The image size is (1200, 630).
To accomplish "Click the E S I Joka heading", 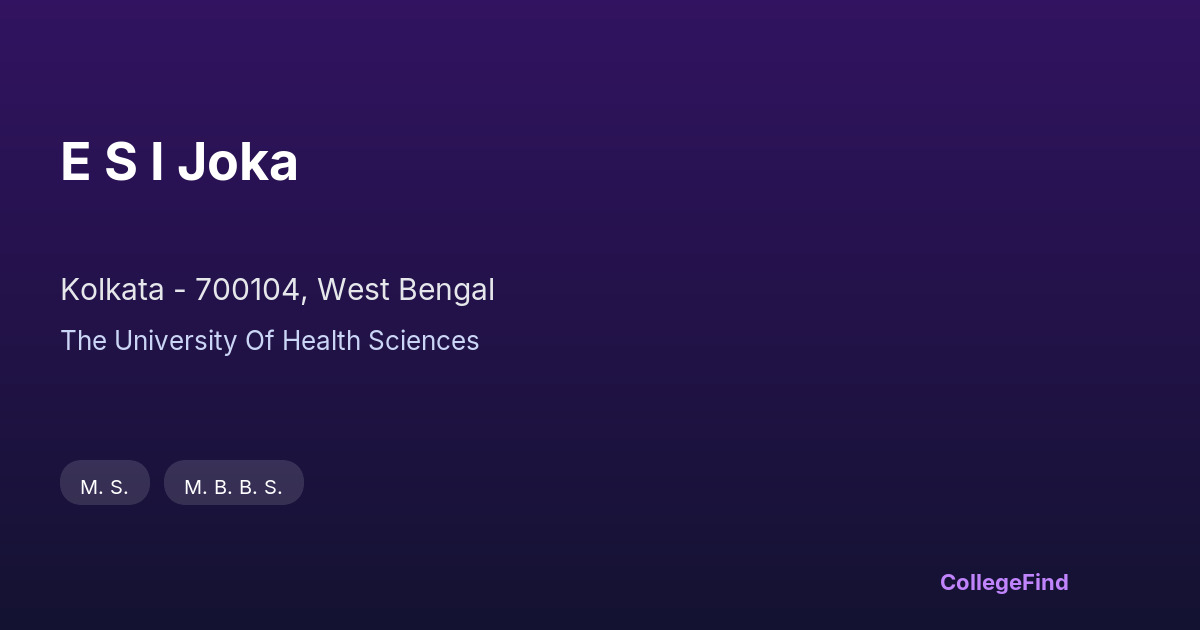I will [x=179, y=163].
